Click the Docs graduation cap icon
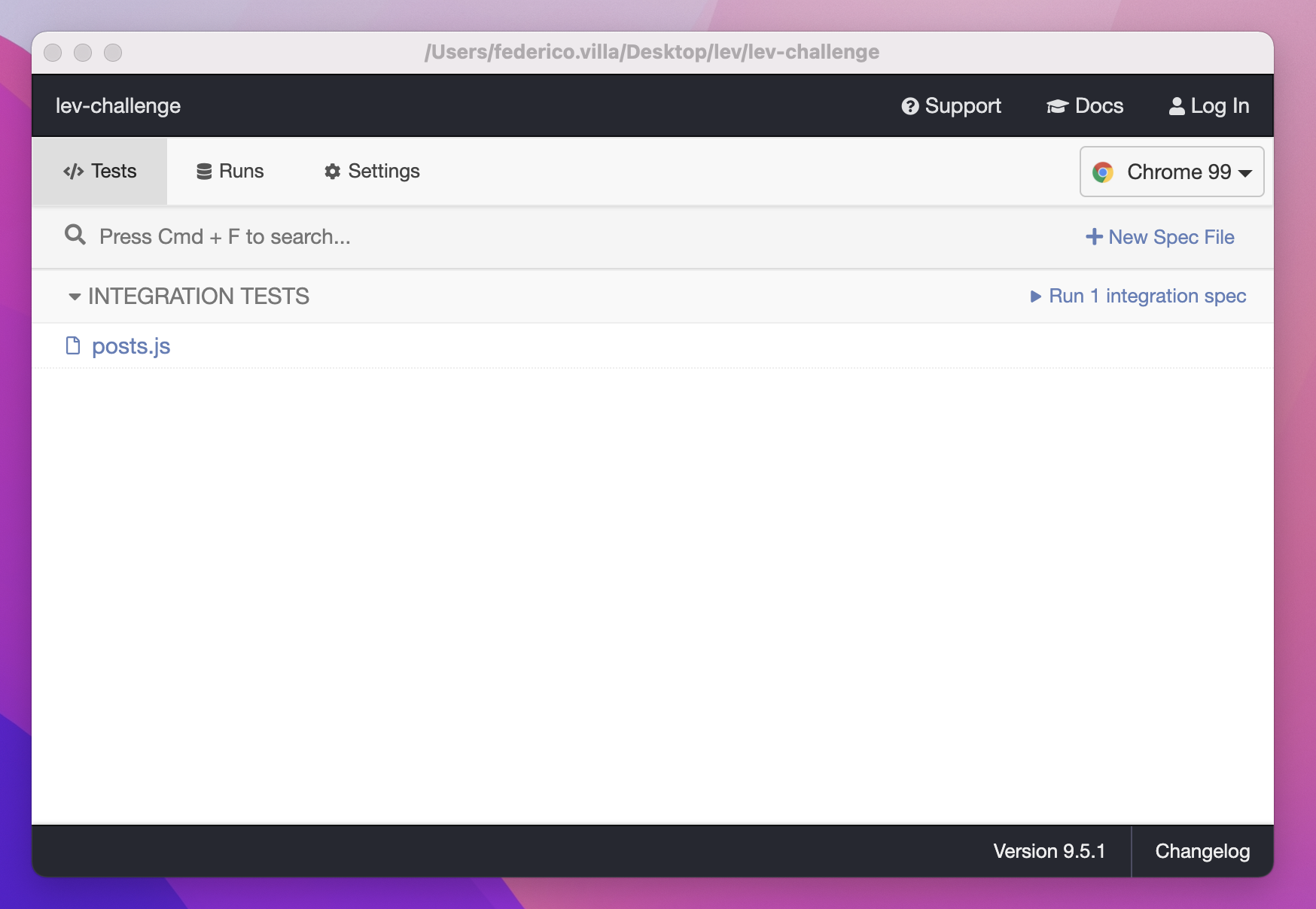This screenshot has height=909, width=1316. [x=1057, y=106]
